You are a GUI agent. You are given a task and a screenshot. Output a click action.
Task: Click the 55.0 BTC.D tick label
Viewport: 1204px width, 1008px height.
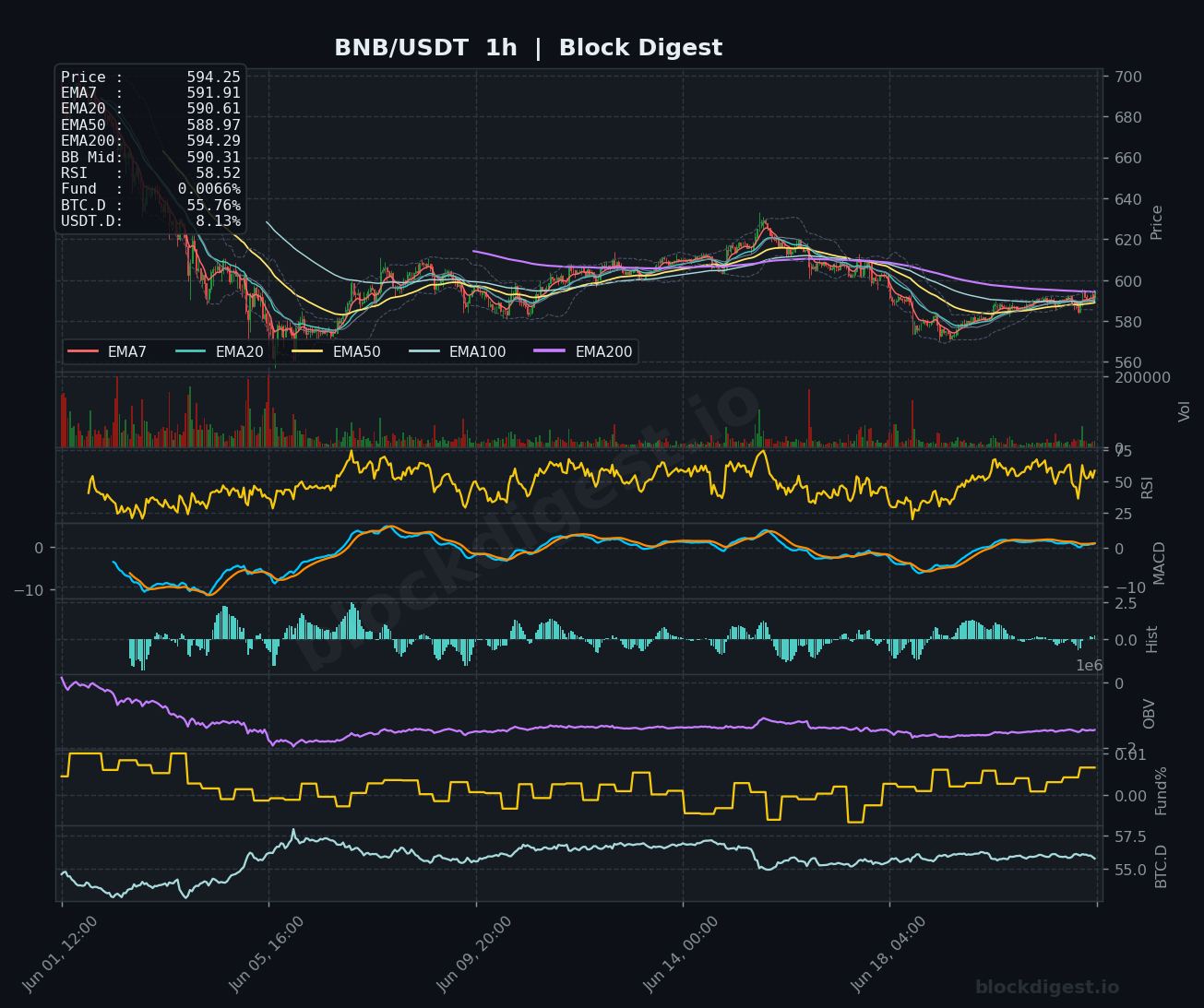pos(1131,870)
